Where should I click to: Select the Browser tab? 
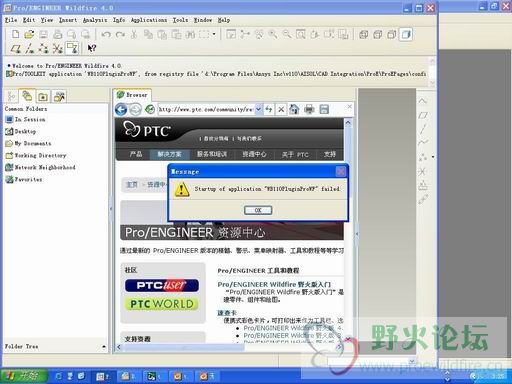tap(132, 95)
